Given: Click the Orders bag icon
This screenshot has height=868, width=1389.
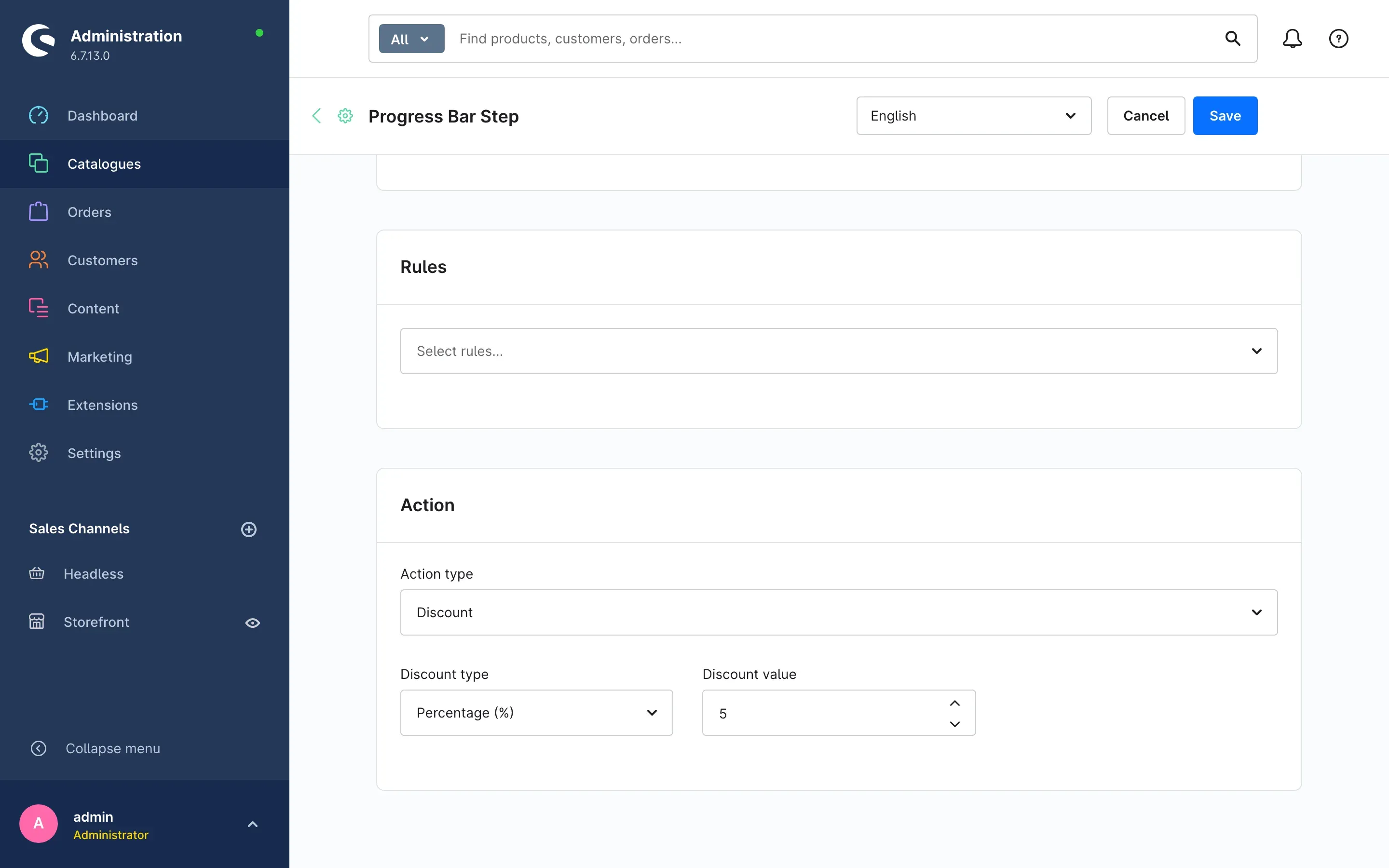Looking at the screenshot, I should pyautogui.click(x=39, y=212).
